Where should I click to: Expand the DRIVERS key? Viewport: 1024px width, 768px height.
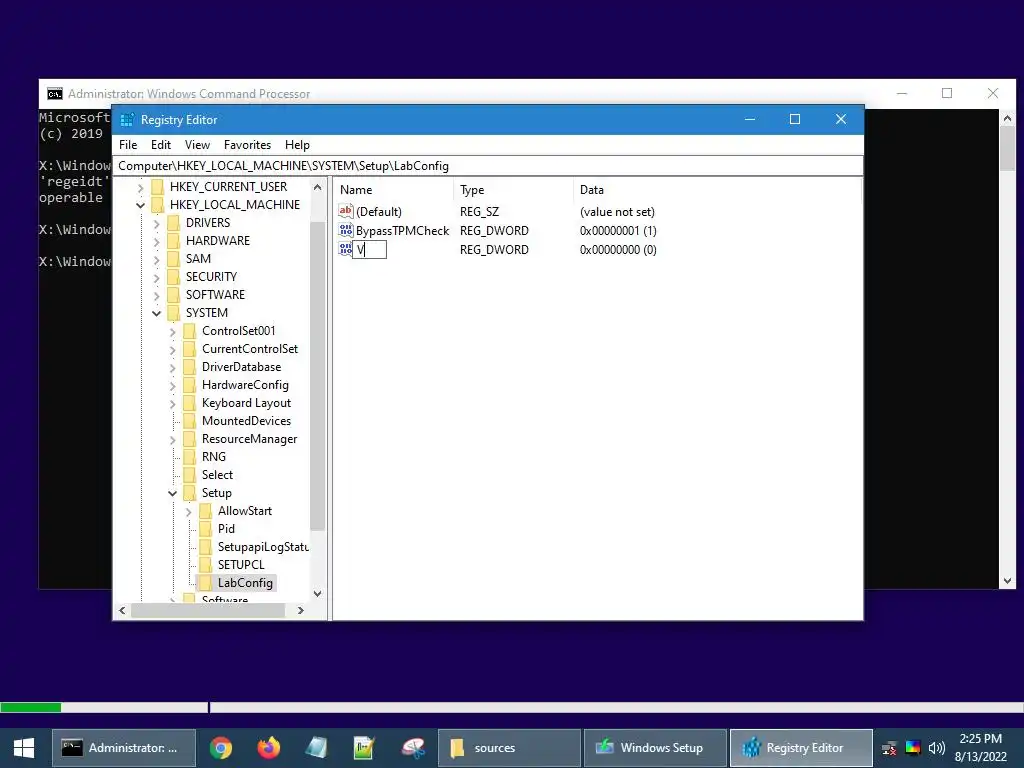coord(157,223)
